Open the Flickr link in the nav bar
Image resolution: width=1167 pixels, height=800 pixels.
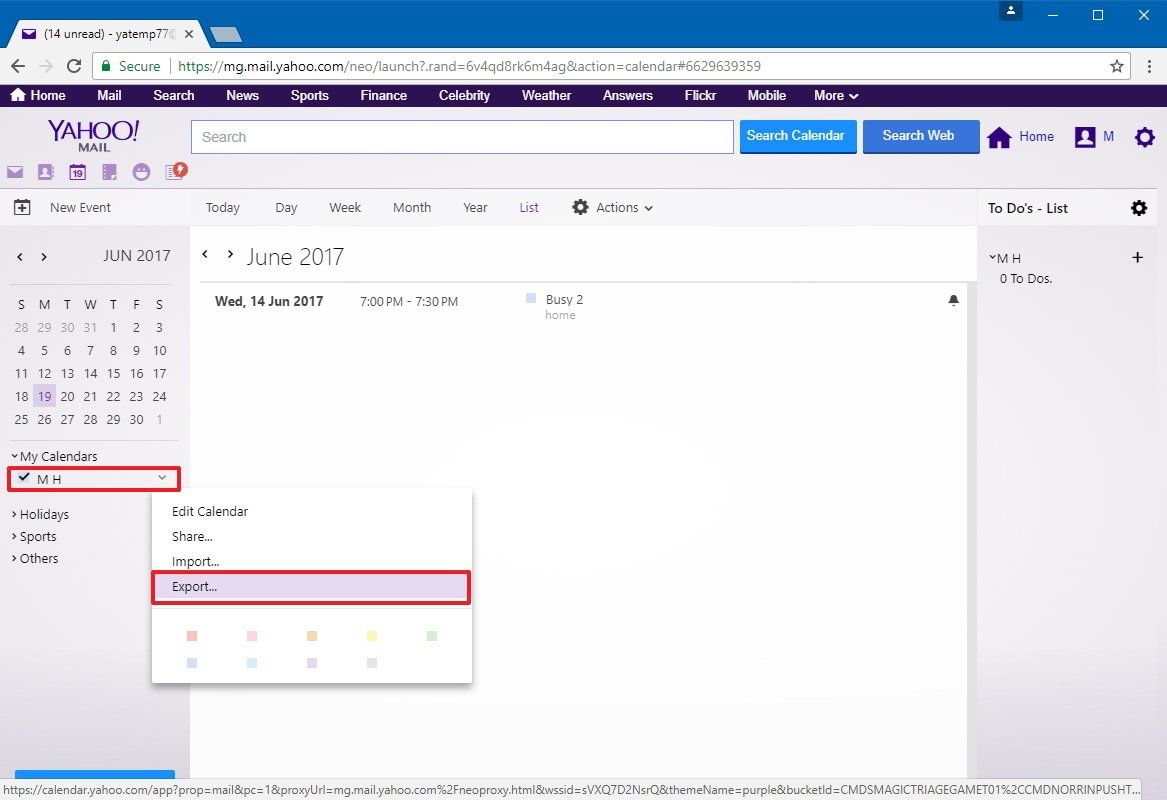700,95
